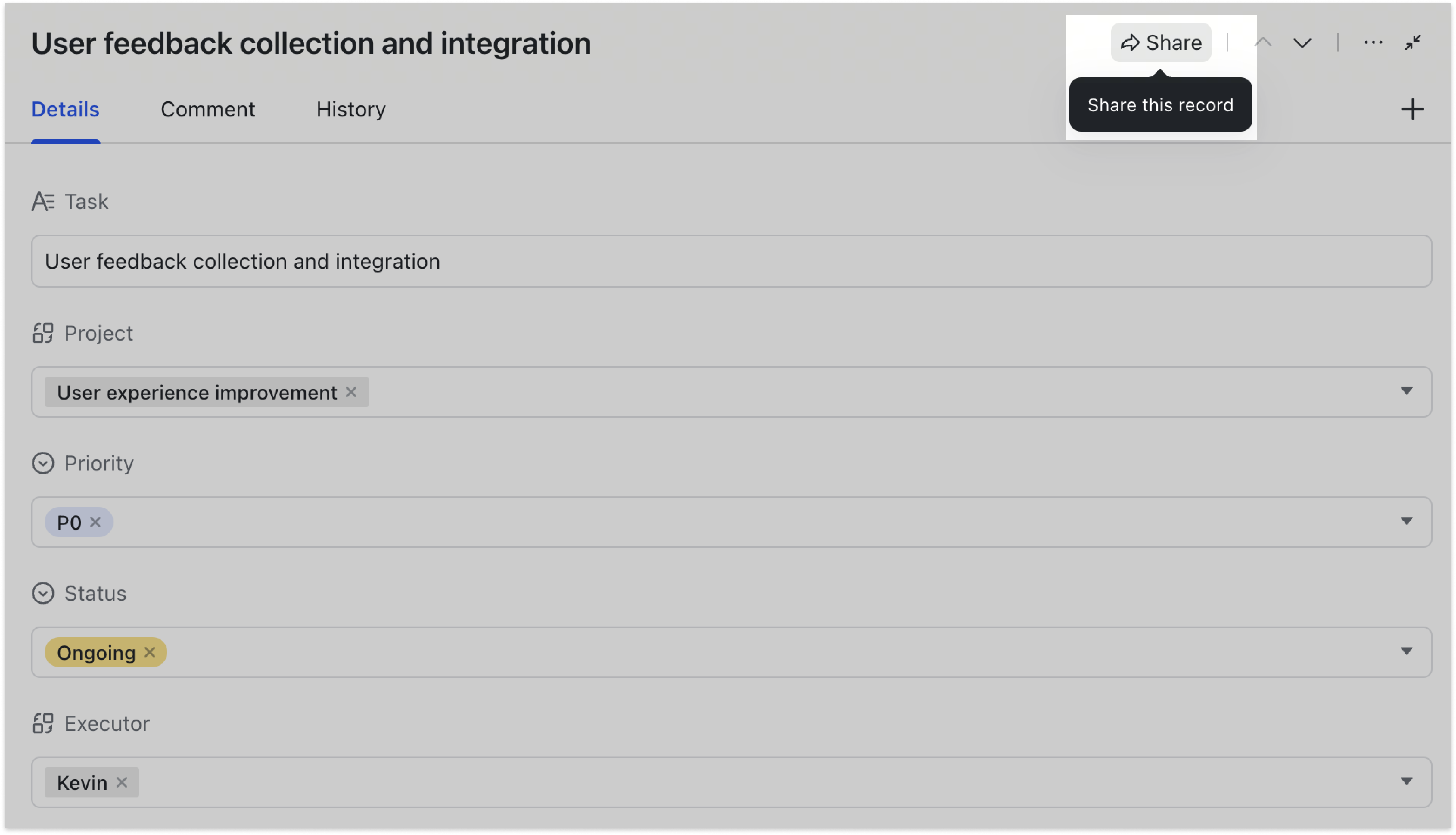Open the Status dropdown arrow

(1406, 652)
